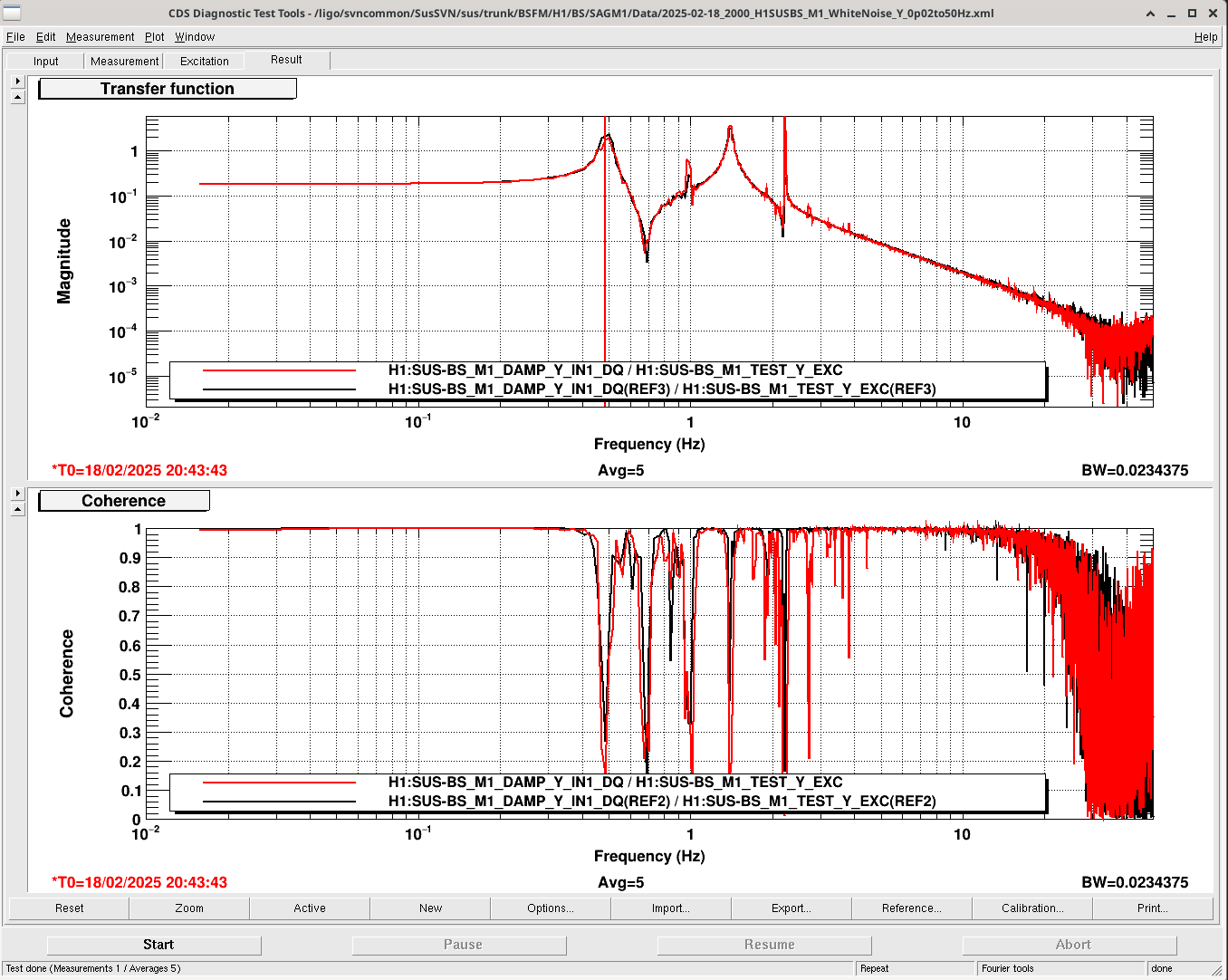
Task: Click Test done status bar message
Action: (93, 968)
